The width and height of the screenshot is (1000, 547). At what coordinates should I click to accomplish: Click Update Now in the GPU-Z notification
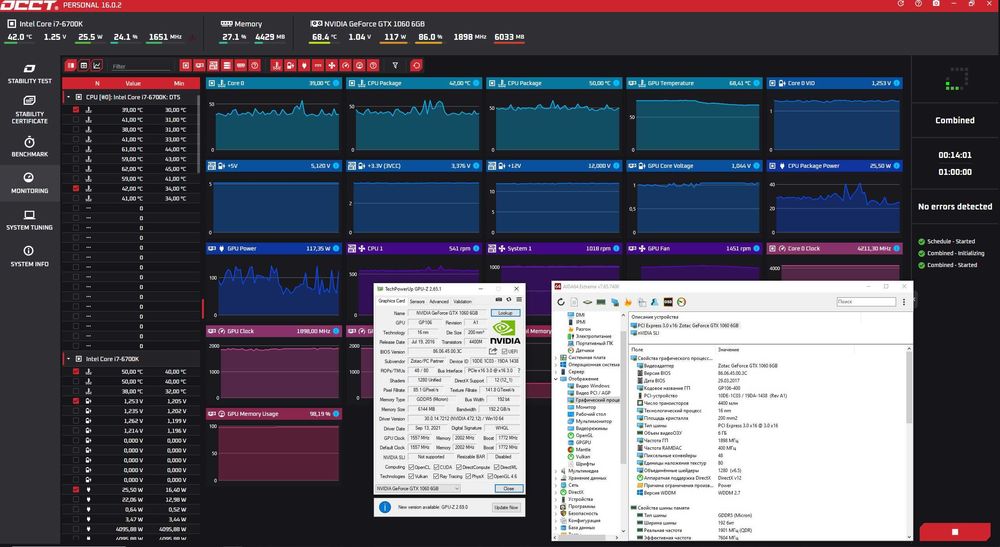pos(506,507)
